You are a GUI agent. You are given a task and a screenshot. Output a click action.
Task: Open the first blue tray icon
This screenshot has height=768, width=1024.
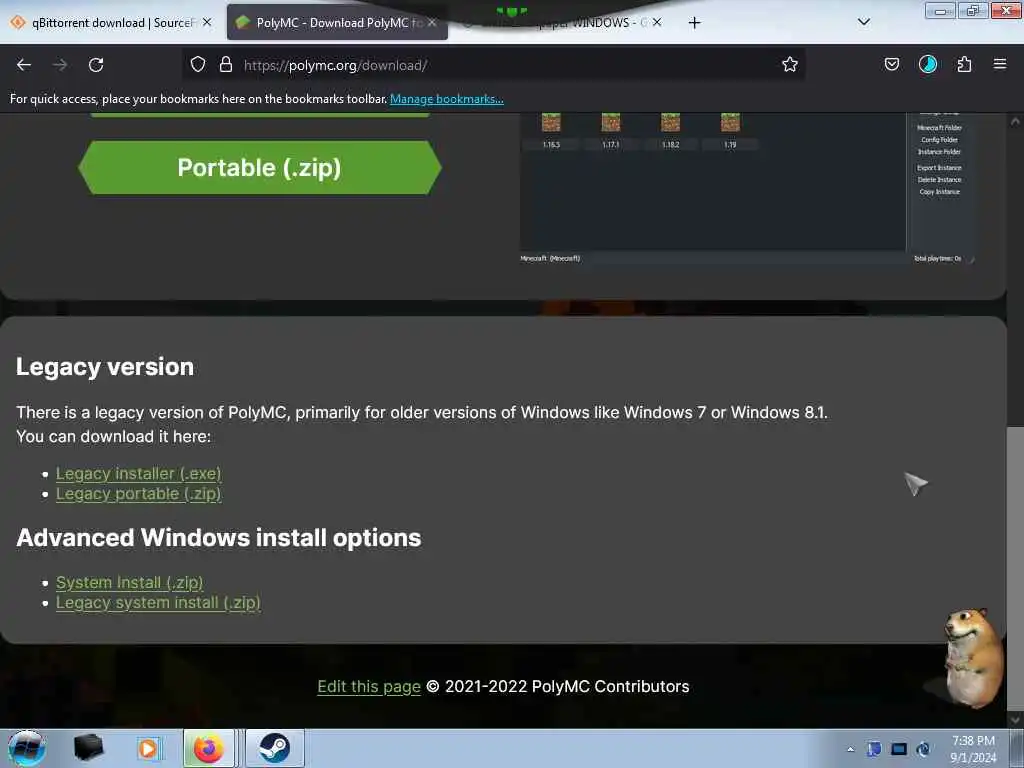874,749
